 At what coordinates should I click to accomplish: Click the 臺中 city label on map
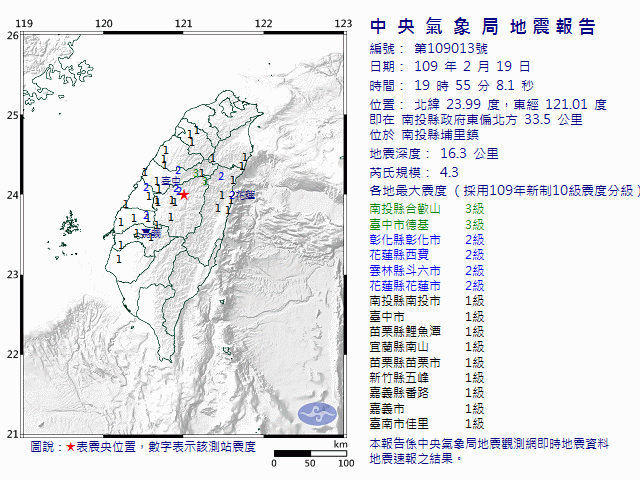(171, 181)
